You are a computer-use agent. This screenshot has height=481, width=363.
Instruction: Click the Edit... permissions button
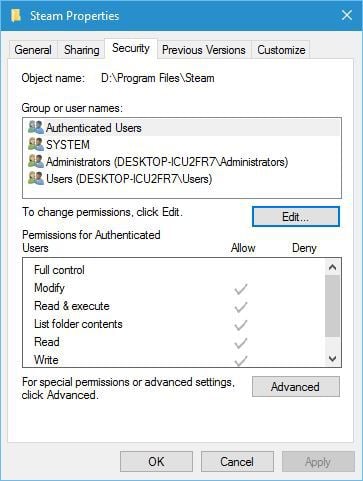(296, 217)
